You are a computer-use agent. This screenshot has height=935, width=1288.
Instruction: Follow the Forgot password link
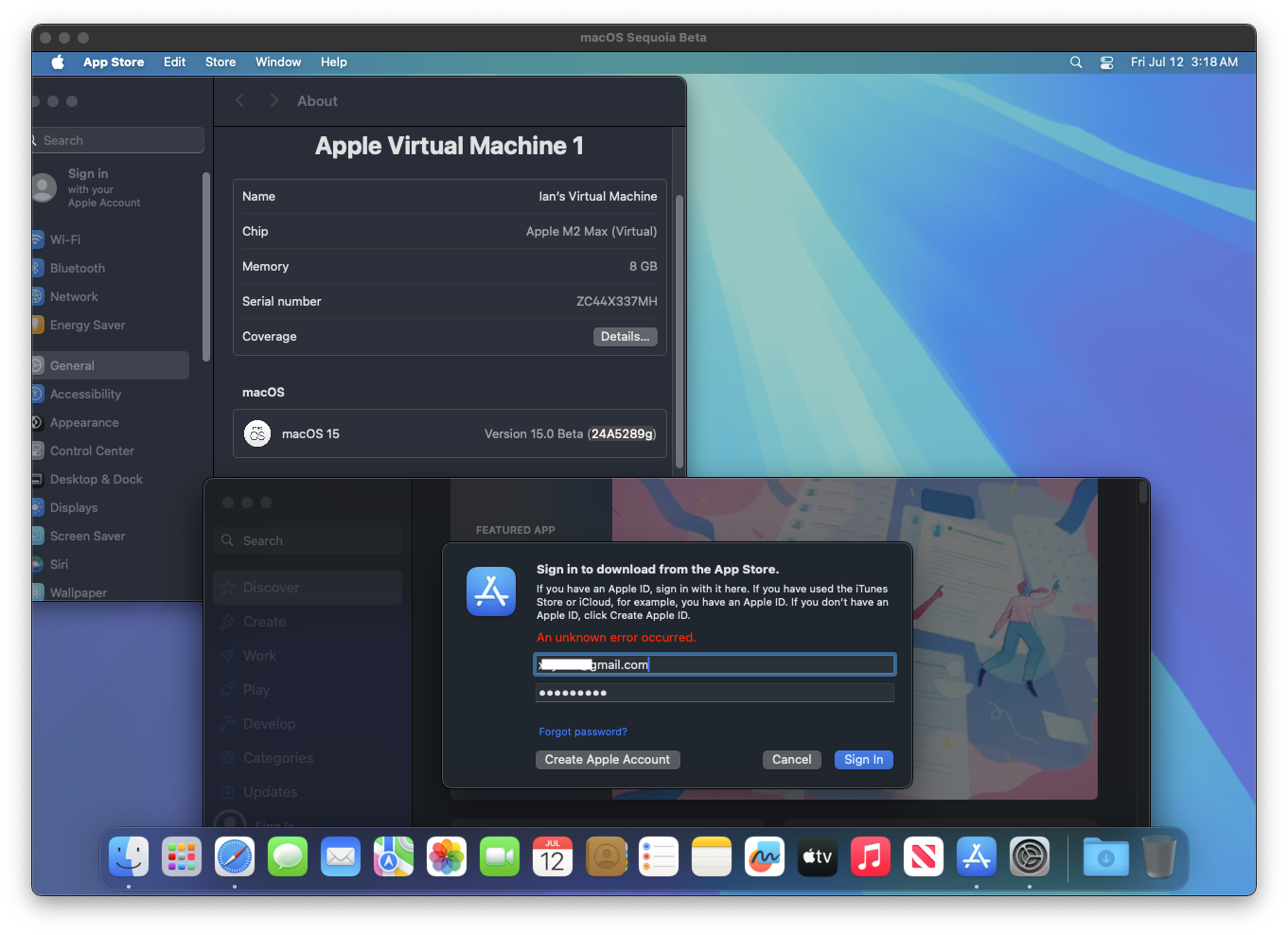(583, 732)
